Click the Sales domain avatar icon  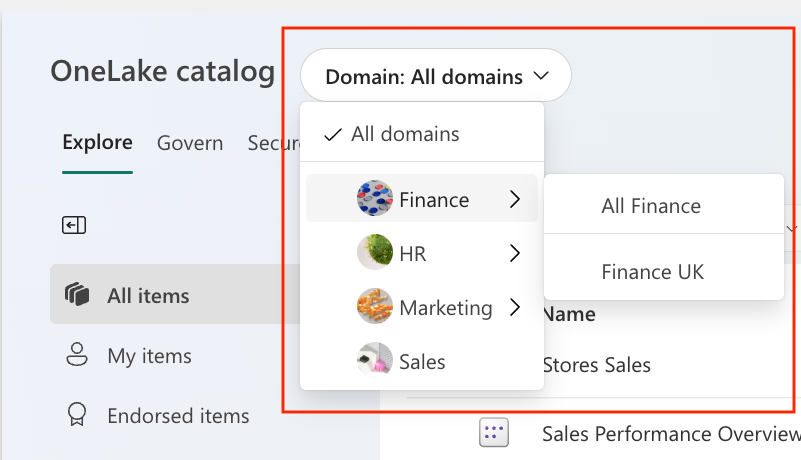coord(375,361)
